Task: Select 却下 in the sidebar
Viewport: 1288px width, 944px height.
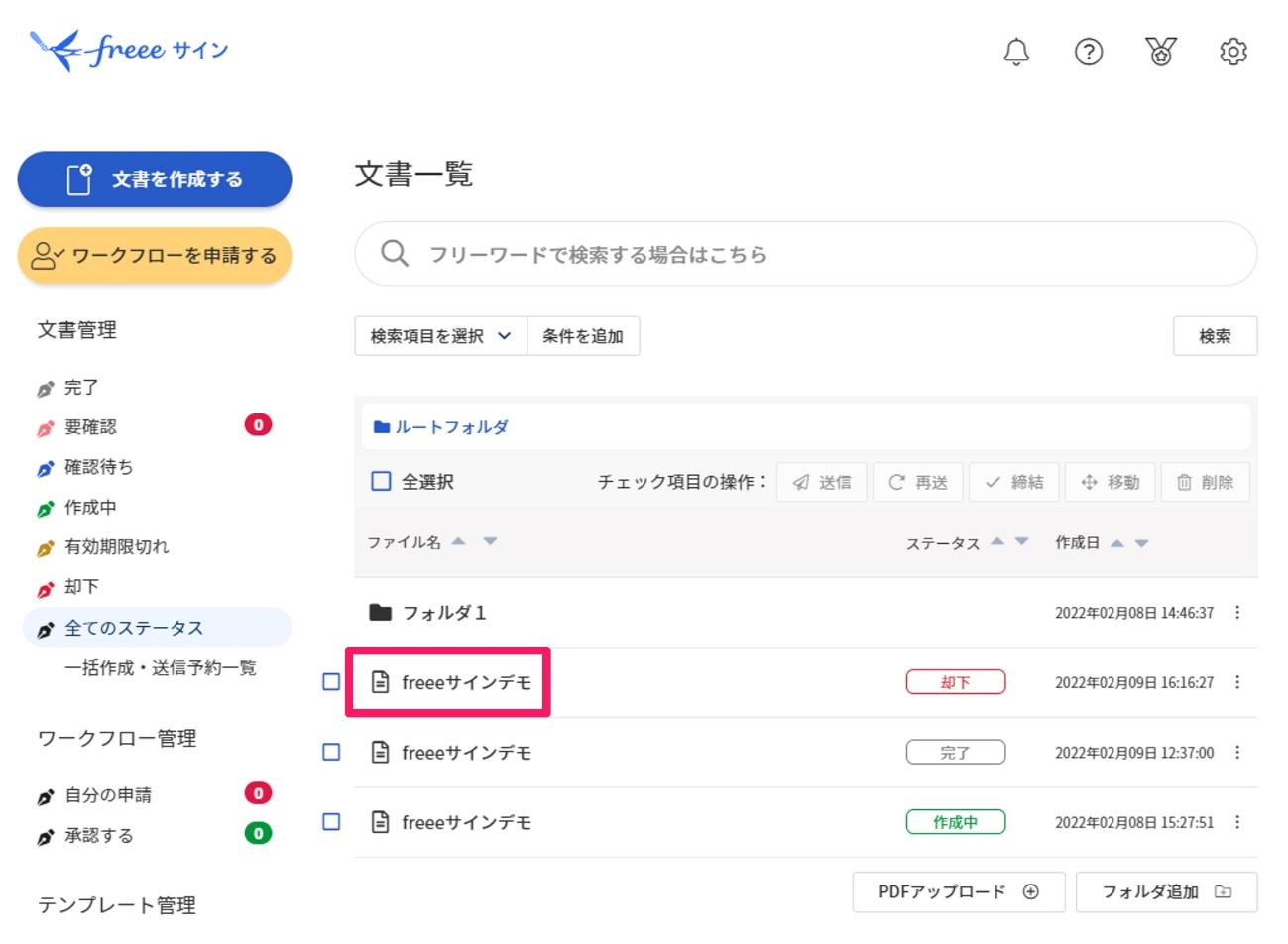Action: [x=81, y=587]
